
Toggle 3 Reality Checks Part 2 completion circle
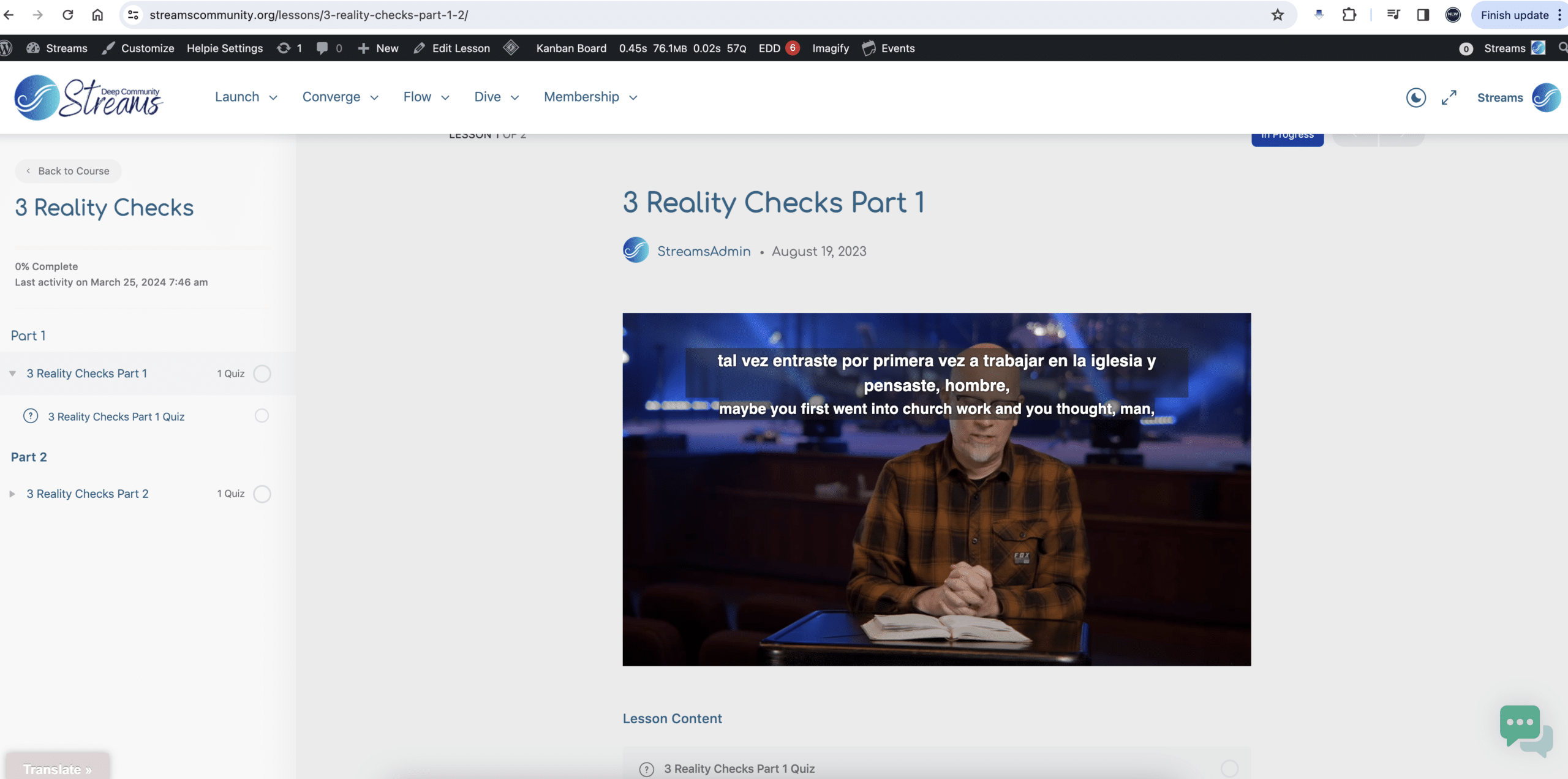(262, 494)
